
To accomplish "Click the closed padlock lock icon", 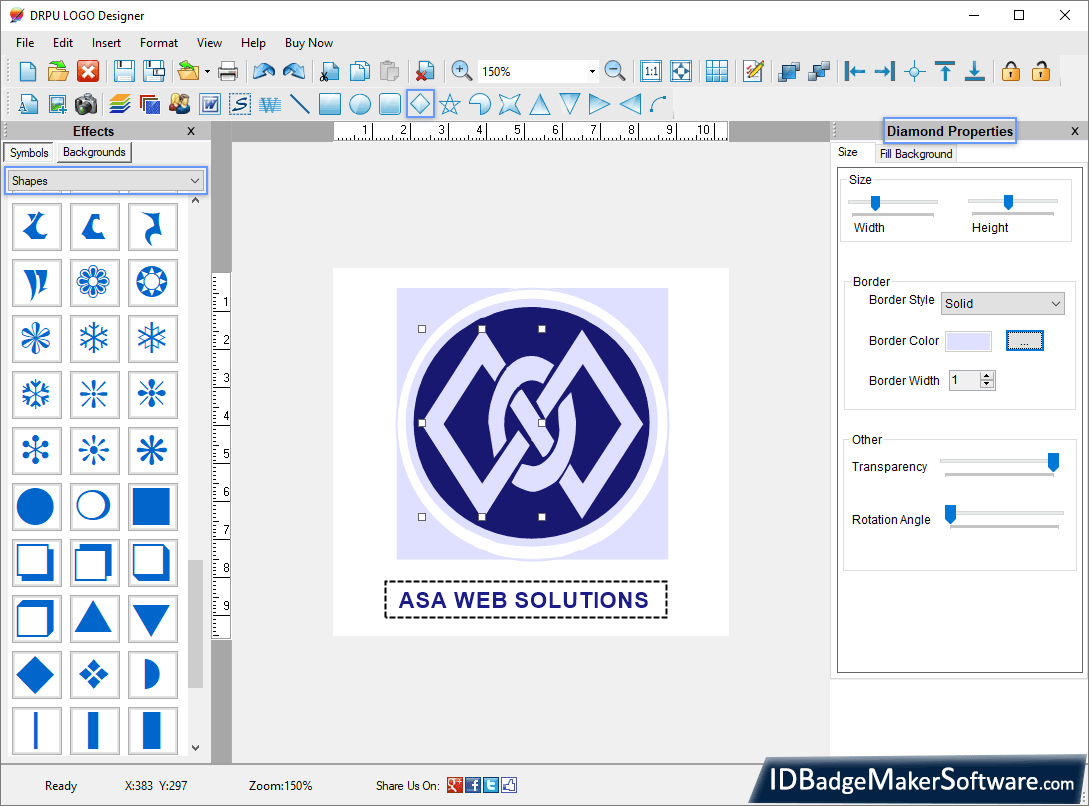I will pyautogui.click(x=1011, y=71).
